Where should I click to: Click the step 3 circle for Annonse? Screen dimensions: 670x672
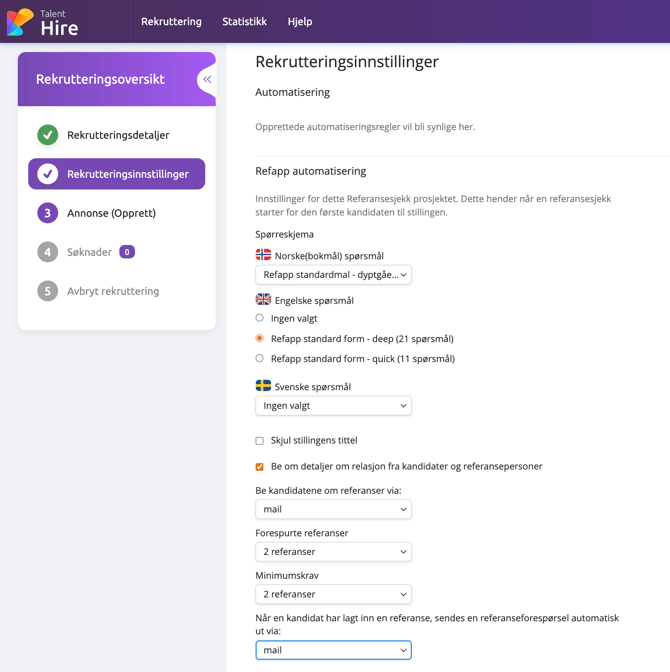click(x=47, y=213)
